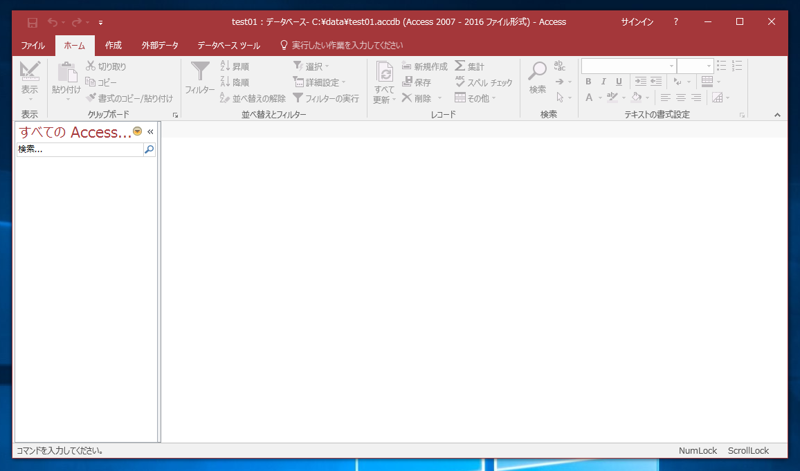Click the background fill bucket swatch

636,97
